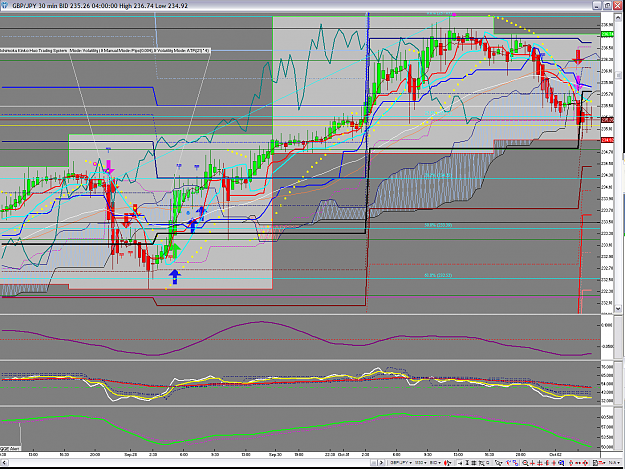Open the GBP/JPY symbol dropdown in the toolbar
The width and height of the screenshot is (625, 469).
[x=401, y=463]
